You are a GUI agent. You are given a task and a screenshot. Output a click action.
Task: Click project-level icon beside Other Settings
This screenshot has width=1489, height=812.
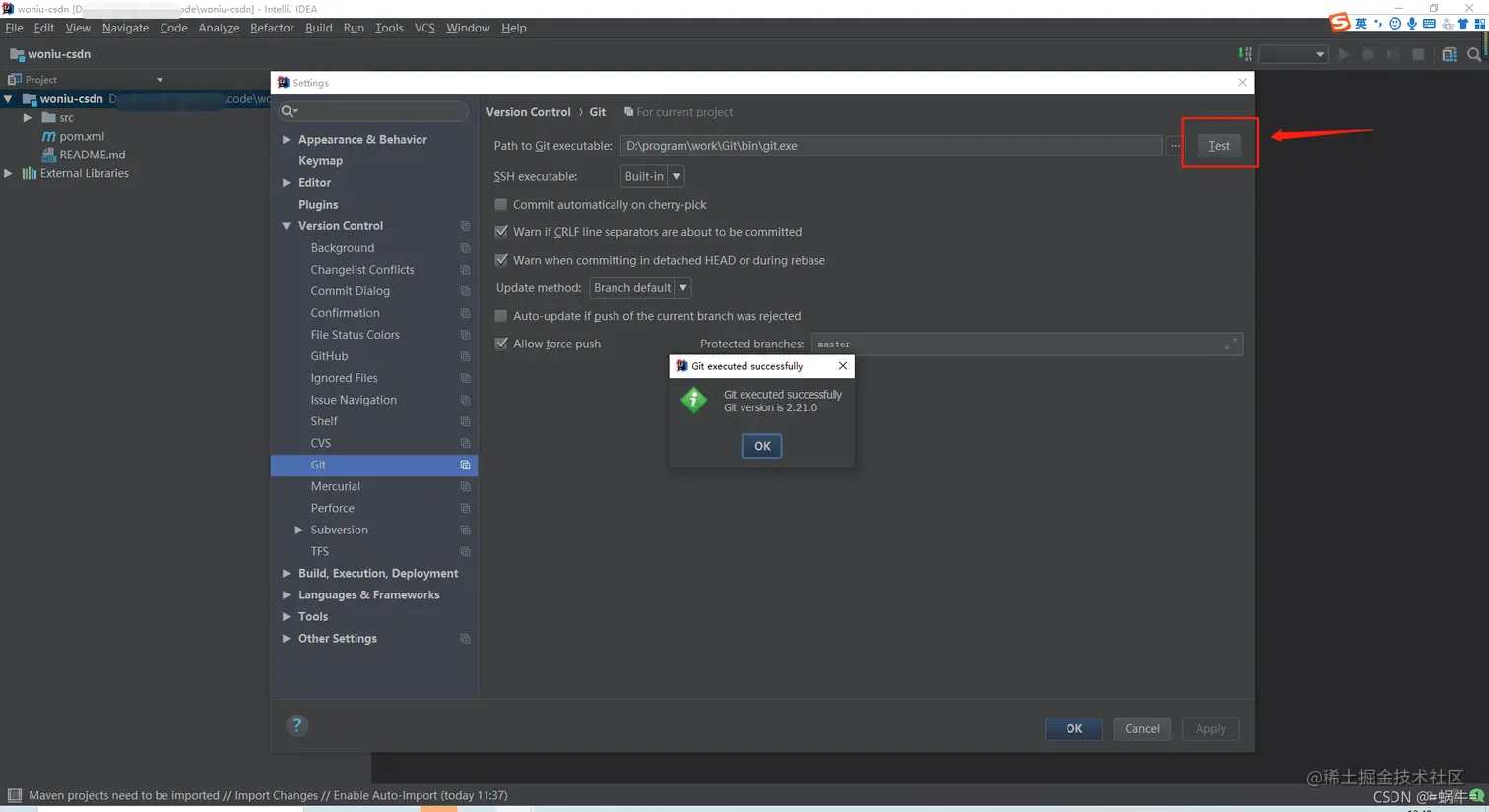(x=465, y=639)
